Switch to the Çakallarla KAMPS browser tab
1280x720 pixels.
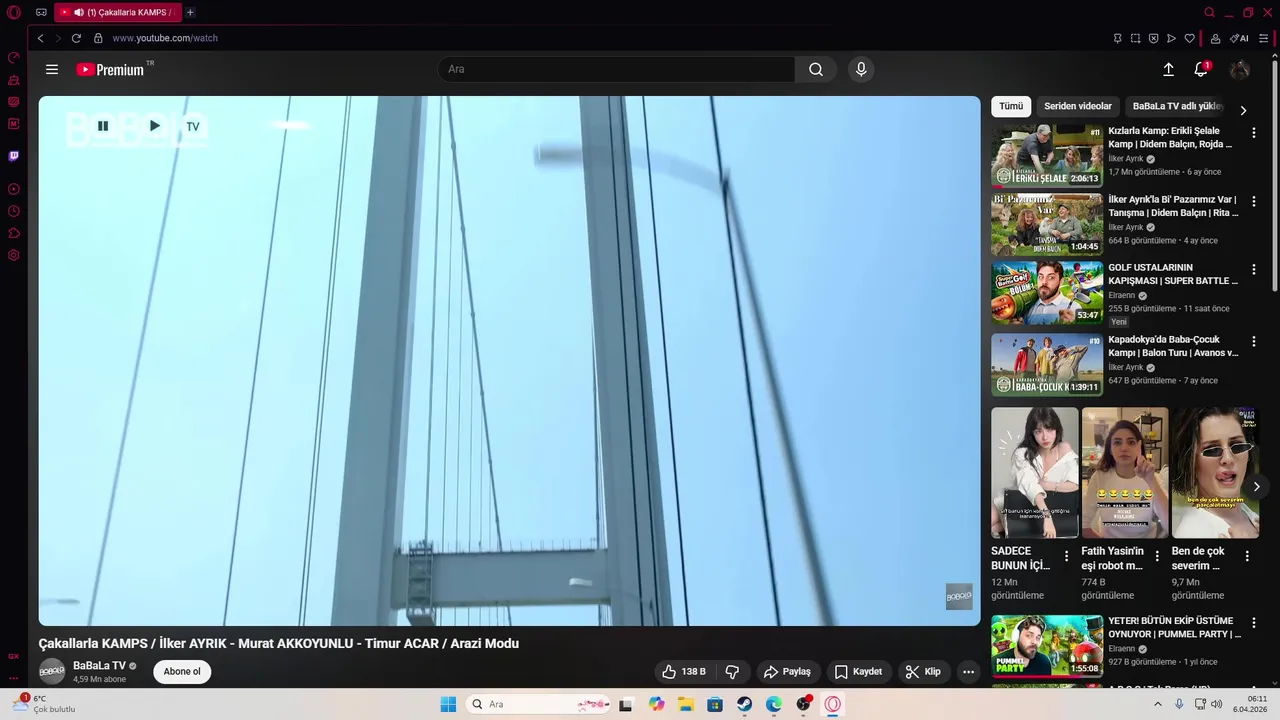click(118, 12)
